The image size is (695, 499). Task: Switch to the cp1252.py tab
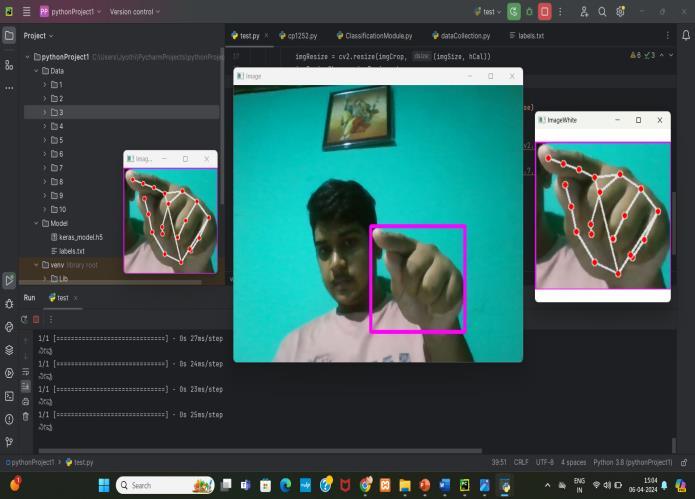click(x=298, y=36)
